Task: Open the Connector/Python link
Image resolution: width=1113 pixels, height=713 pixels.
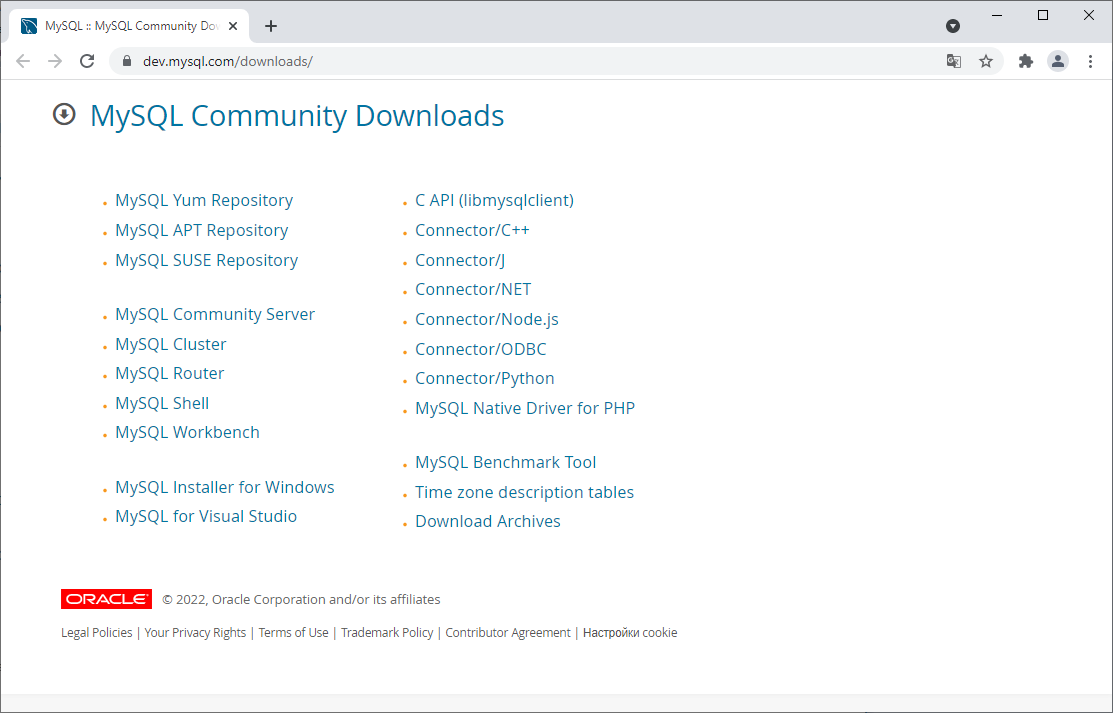Action: (x=484, y=378)
